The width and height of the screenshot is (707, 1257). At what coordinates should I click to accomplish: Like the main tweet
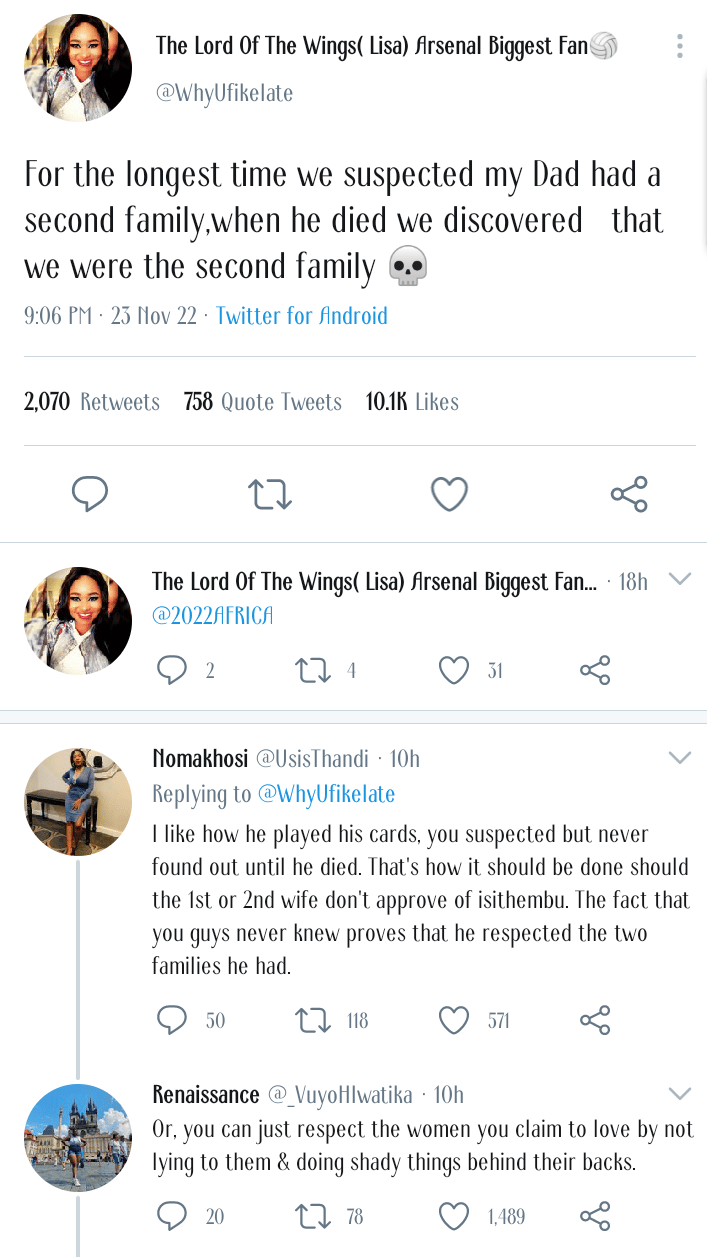tap(449, 494)
